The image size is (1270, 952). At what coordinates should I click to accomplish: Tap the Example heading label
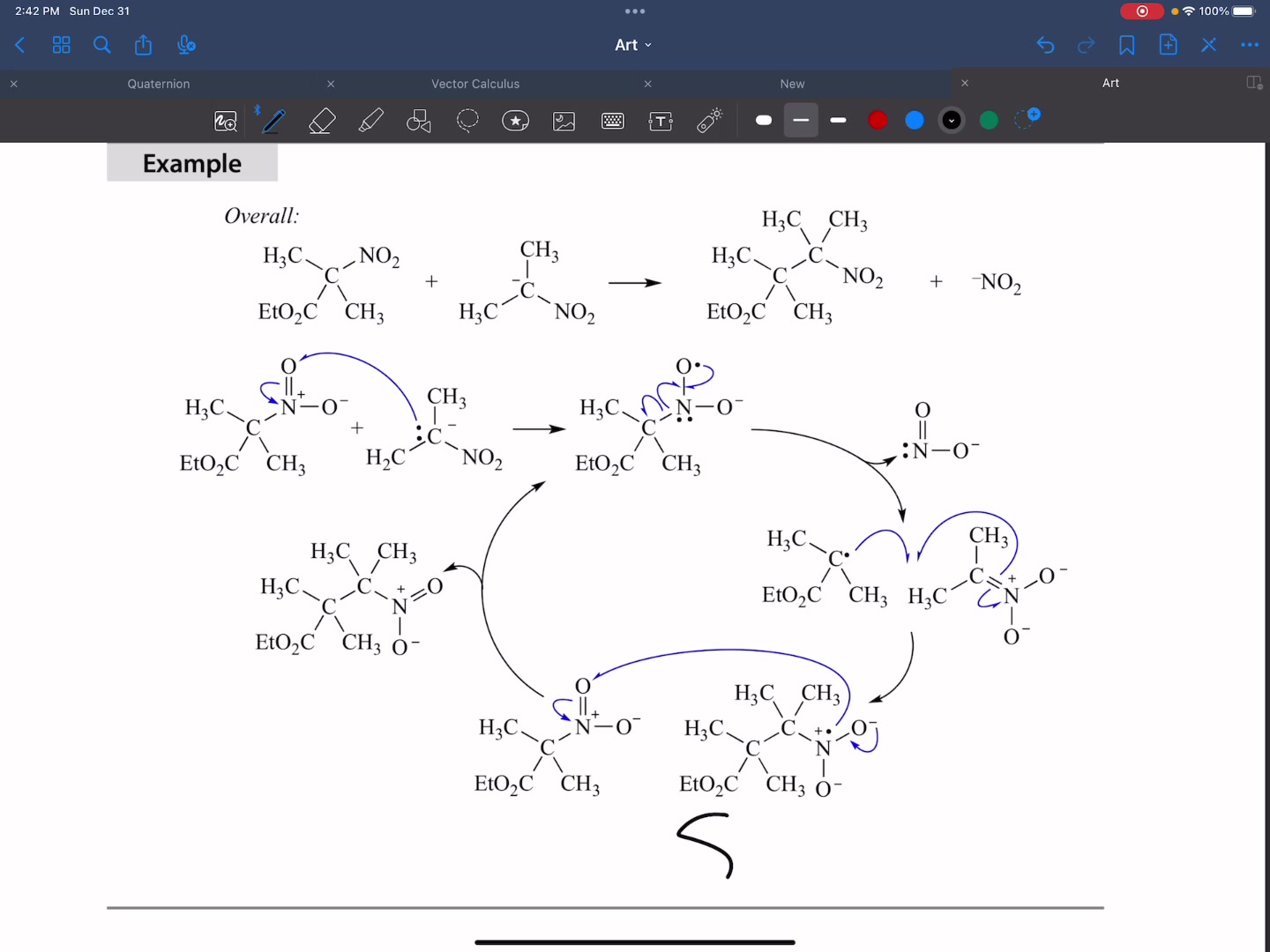(192, 164)
